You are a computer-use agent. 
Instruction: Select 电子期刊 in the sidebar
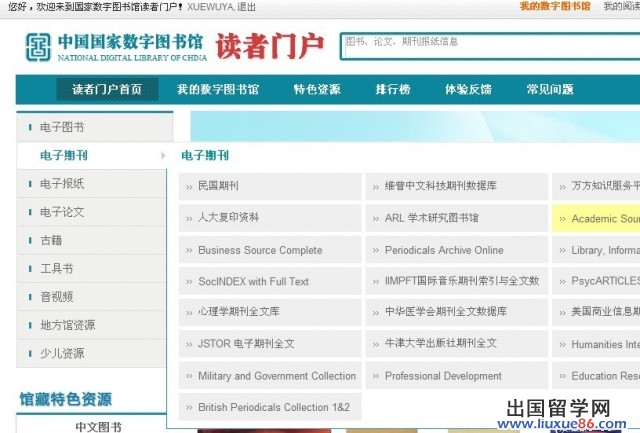[92, 155]
